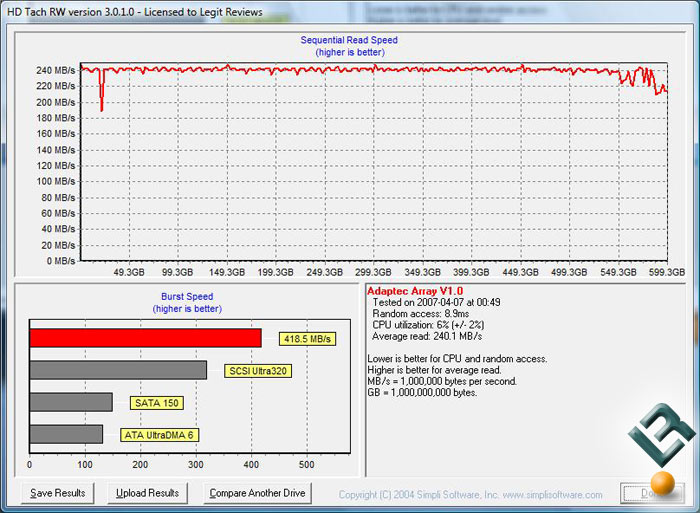
Task: Click the 200 MB/s axis label
Action: (56, 102)
